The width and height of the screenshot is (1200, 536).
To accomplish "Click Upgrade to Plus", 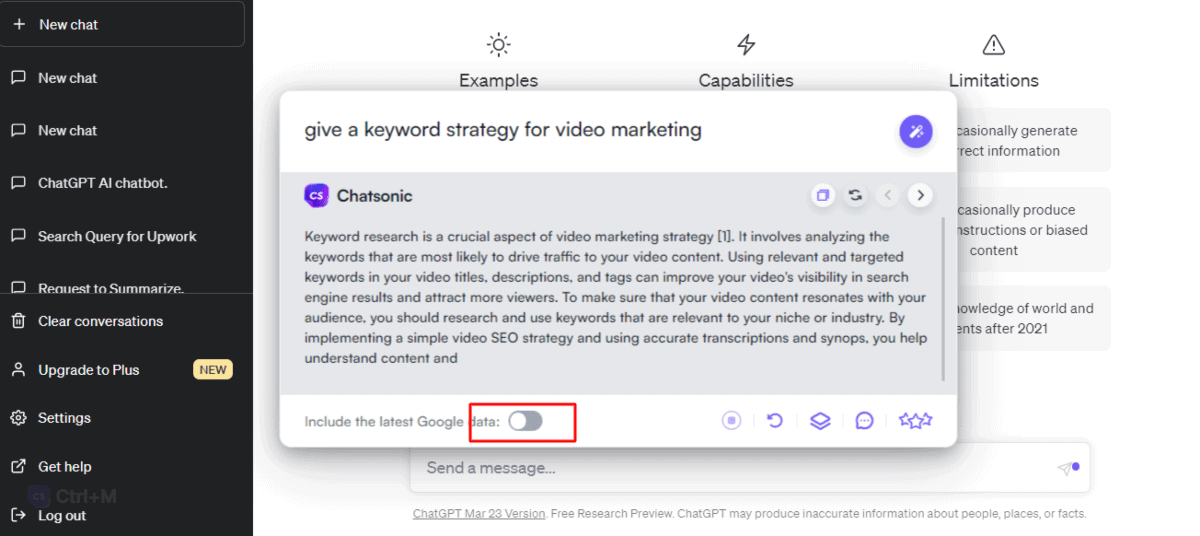I will point(88,370).
